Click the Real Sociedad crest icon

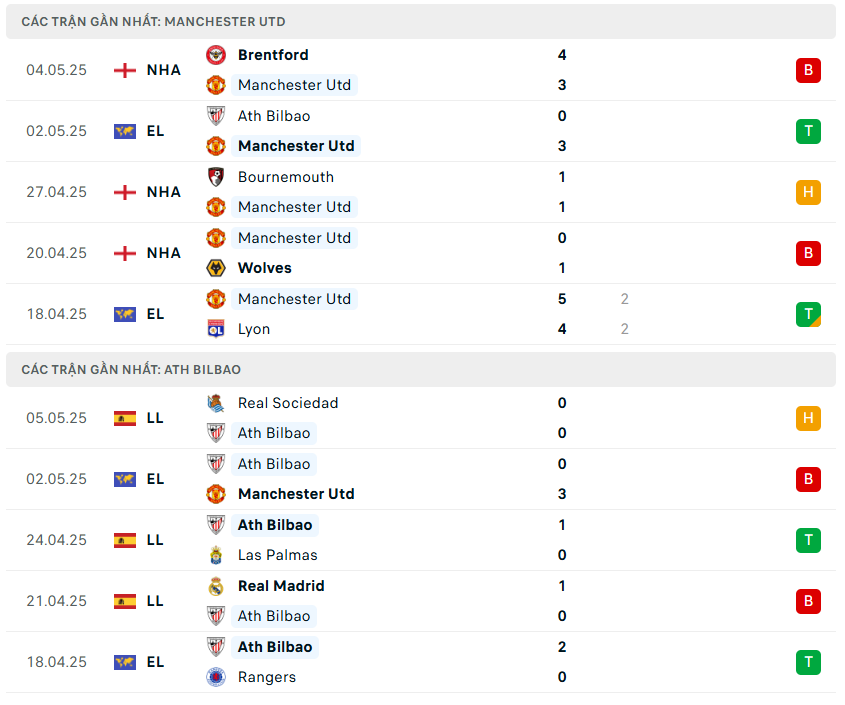point(216,403)
